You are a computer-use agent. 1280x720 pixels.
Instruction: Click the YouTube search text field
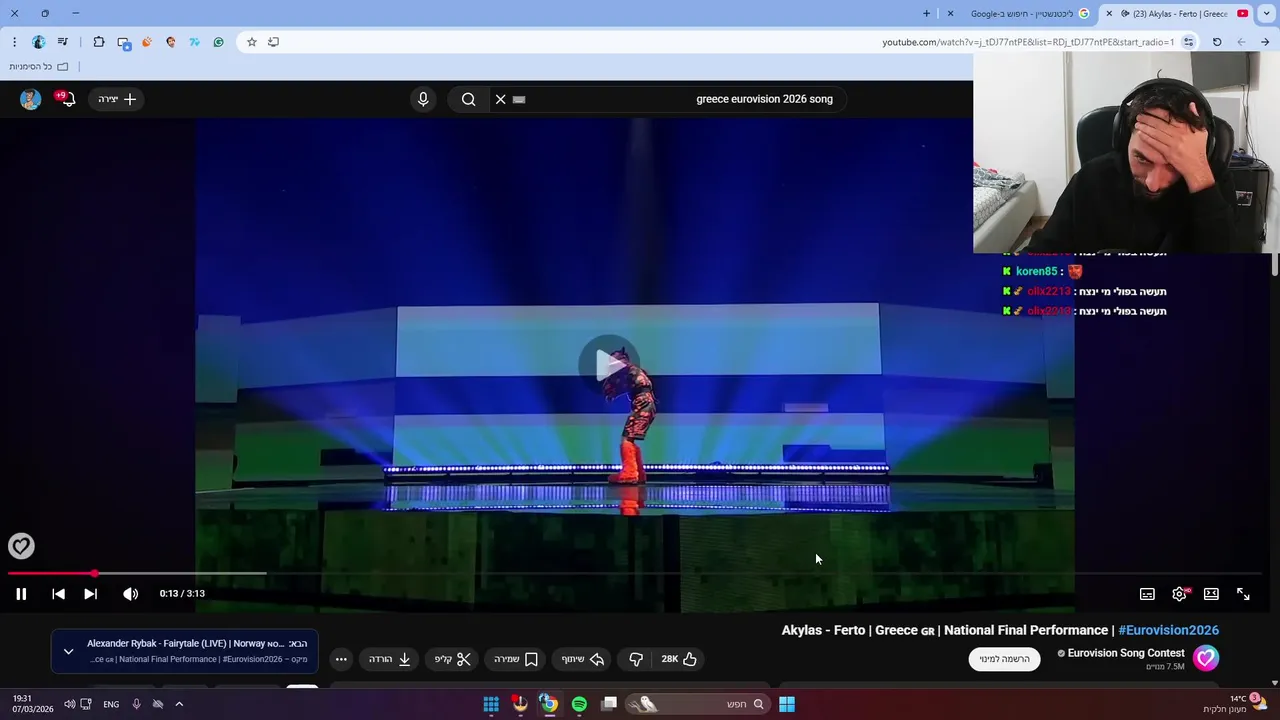click(x=680, y=99)
